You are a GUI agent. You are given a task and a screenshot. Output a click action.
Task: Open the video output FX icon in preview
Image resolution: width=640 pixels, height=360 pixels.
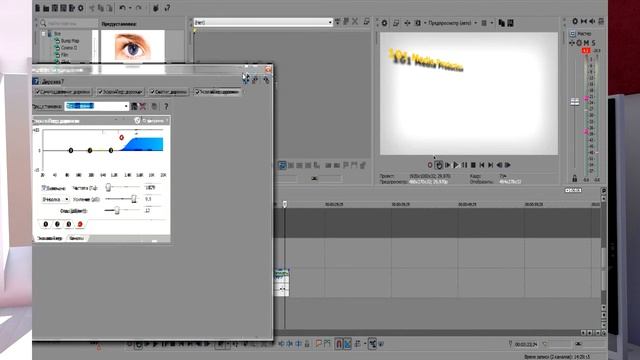(x=407, y=23)
